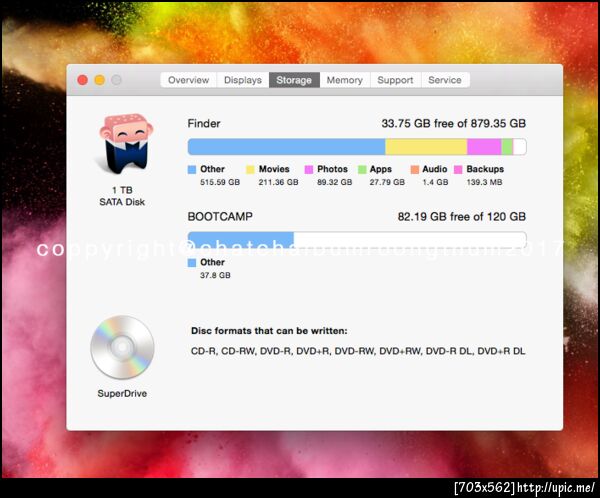Click the blue Other legend swatch under Finder
600x498 pixels.
pos(192,170)
